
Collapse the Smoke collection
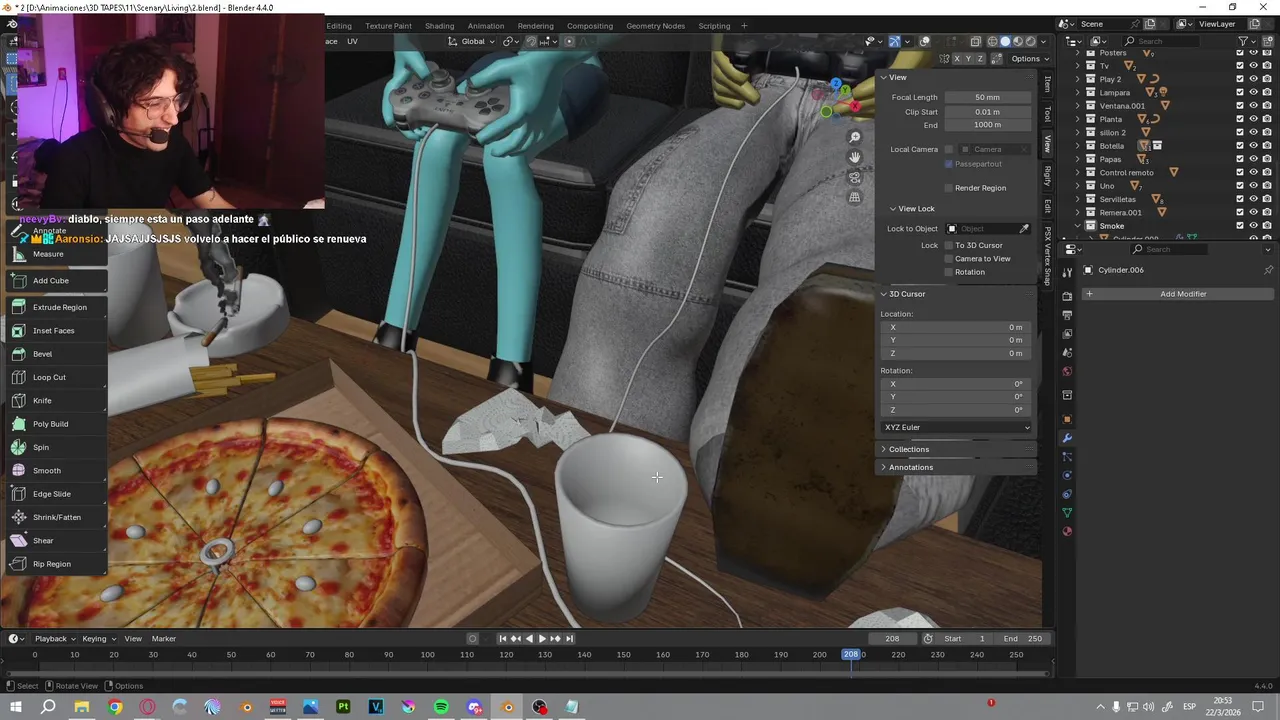coord(1078,226)
